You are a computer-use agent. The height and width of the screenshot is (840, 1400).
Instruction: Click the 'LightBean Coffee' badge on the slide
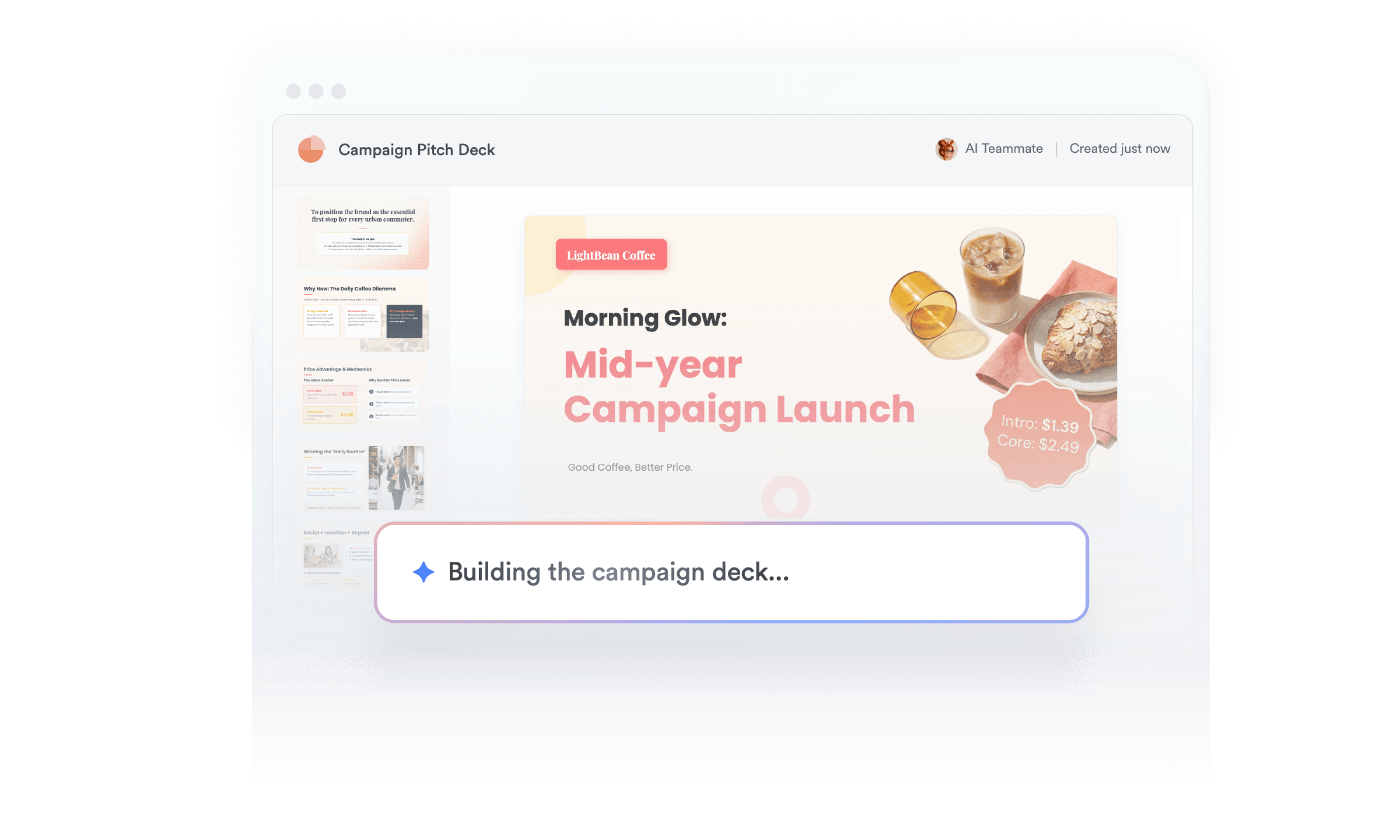pyautogui.click(x=611, y=255)
